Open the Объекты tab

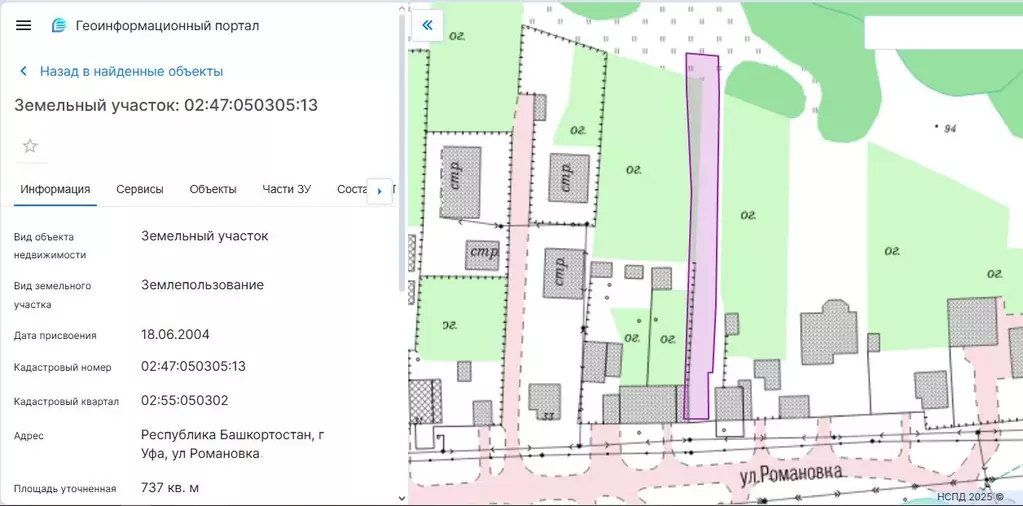pos(213,190)
